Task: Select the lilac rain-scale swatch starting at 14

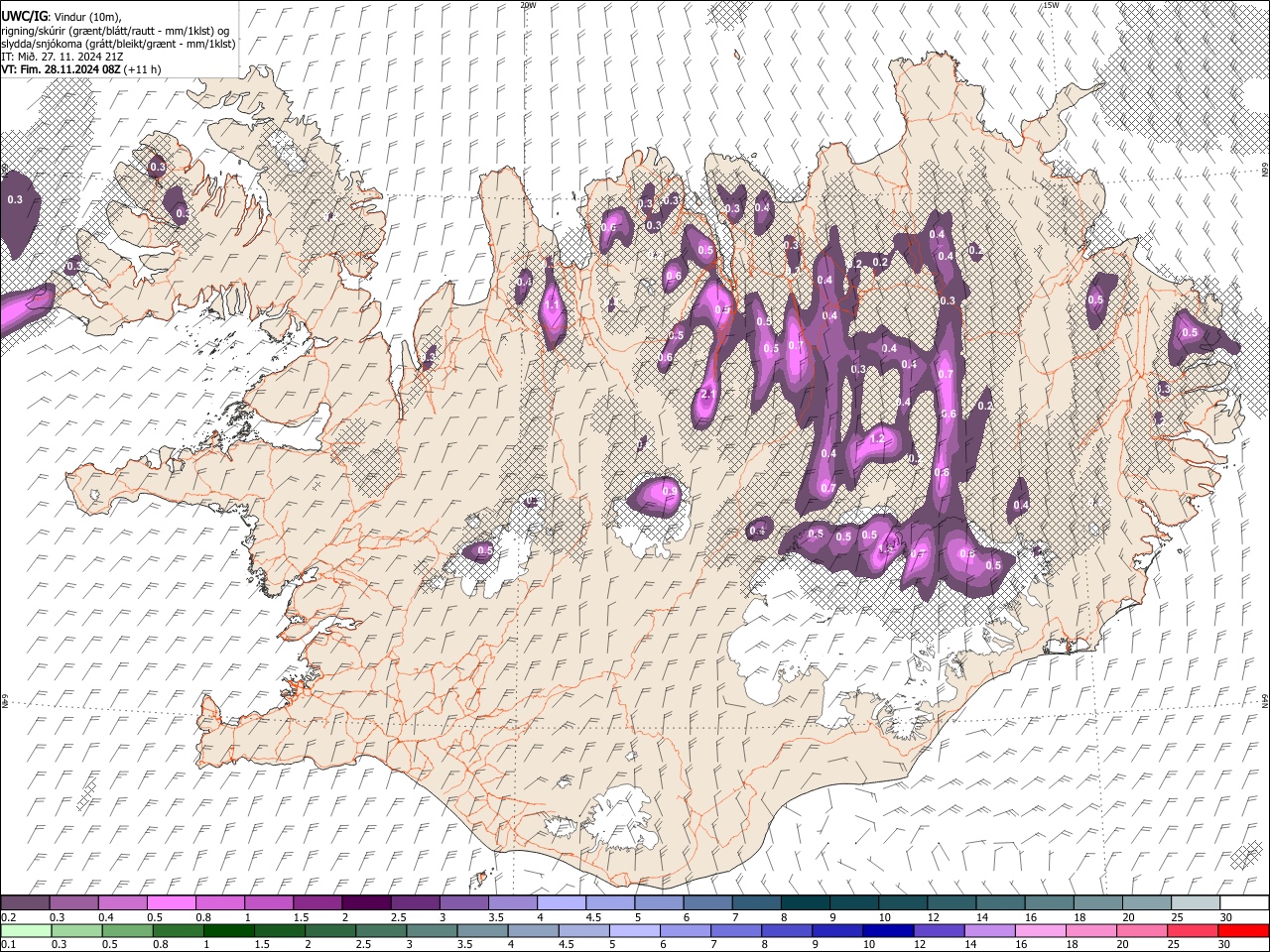Action: tap(989, 930)
